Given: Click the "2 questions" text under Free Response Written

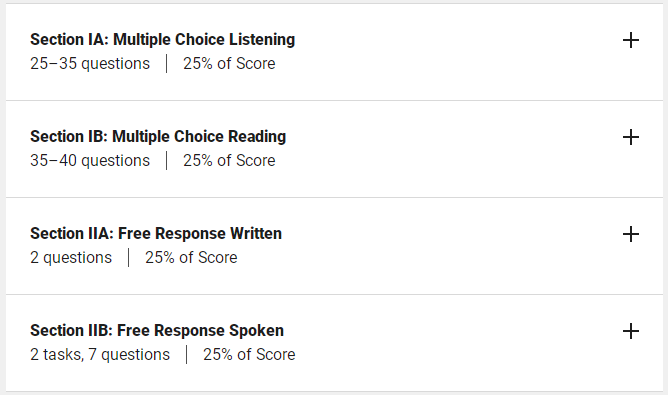Looking at the screenshot, I should (x=71, y=258).
